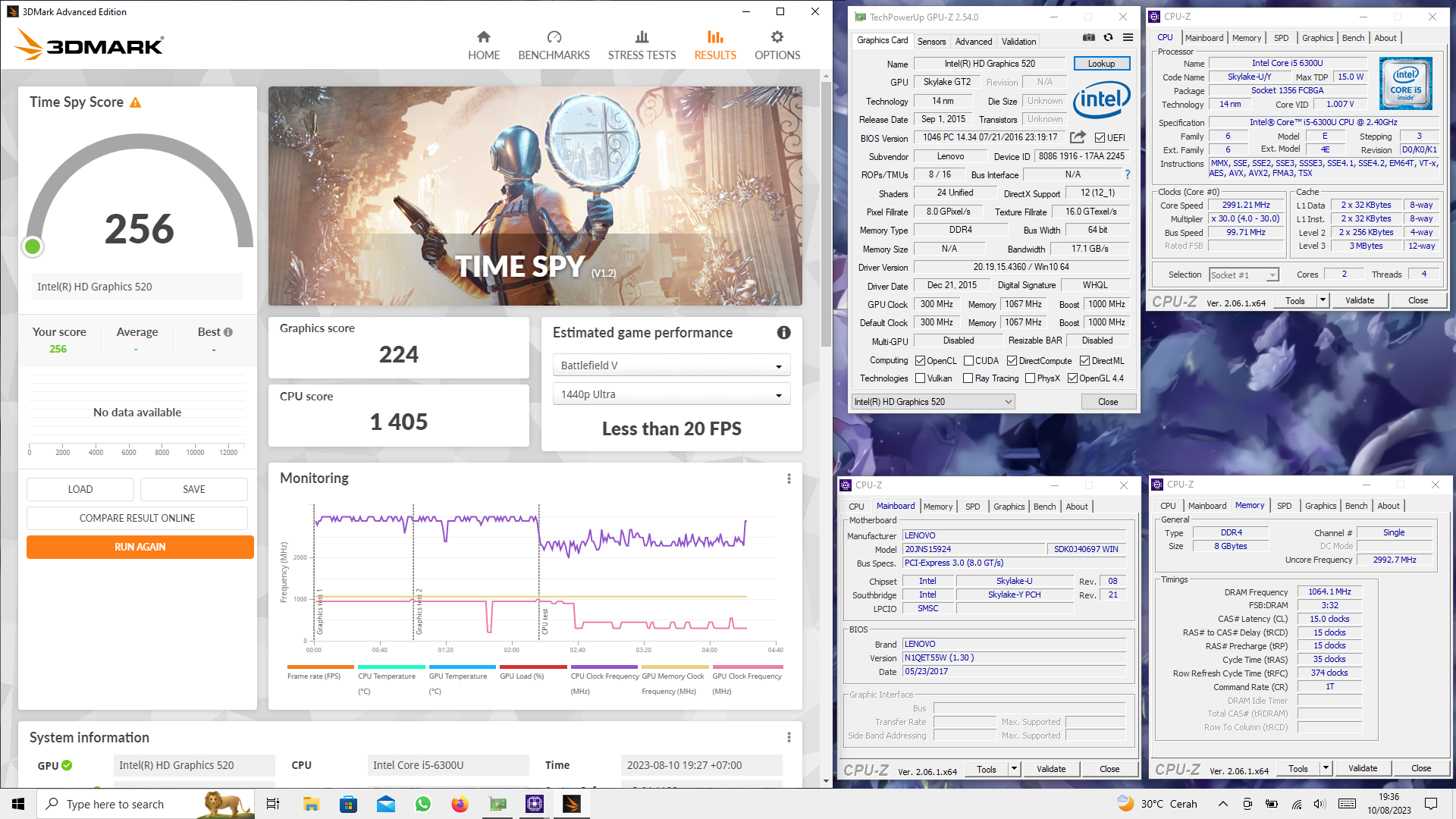
Task: Open Microsoft Store from the taskbar
Action: [x=348, y=804]
